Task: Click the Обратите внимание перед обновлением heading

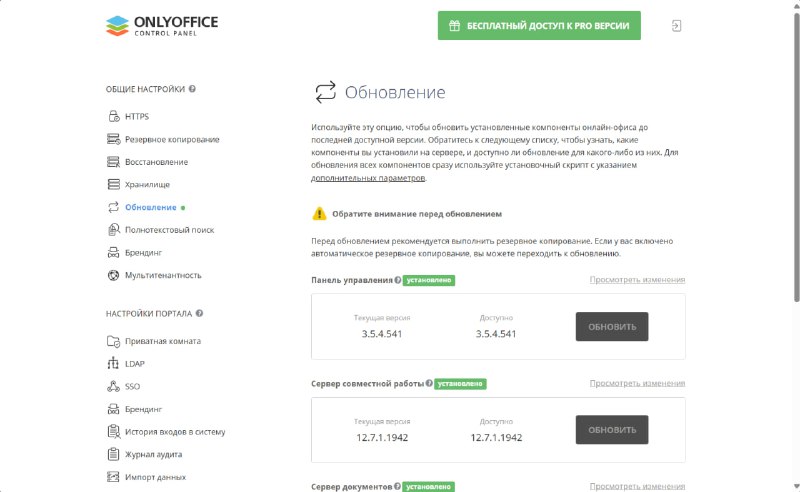Action: pos(417,214)
